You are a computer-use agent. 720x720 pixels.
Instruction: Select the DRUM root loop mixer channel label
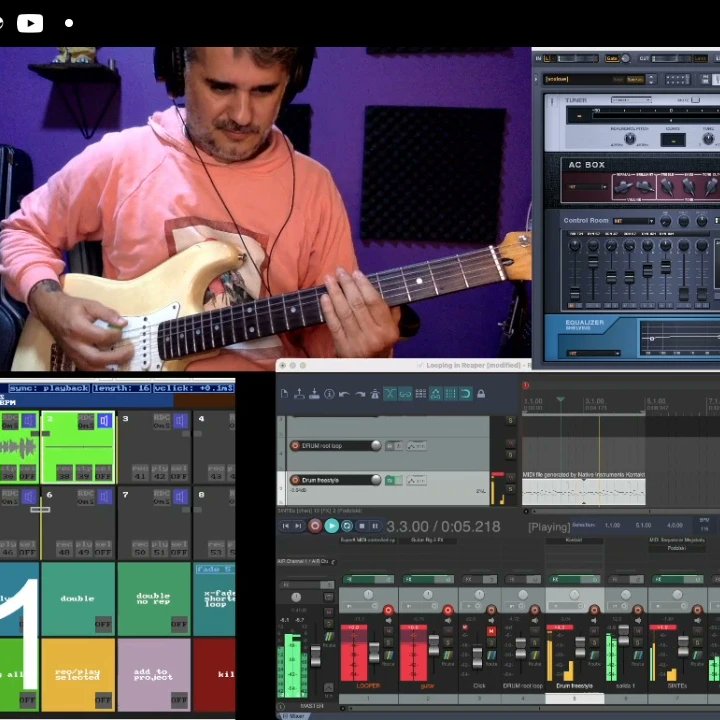tap(523, 686)
